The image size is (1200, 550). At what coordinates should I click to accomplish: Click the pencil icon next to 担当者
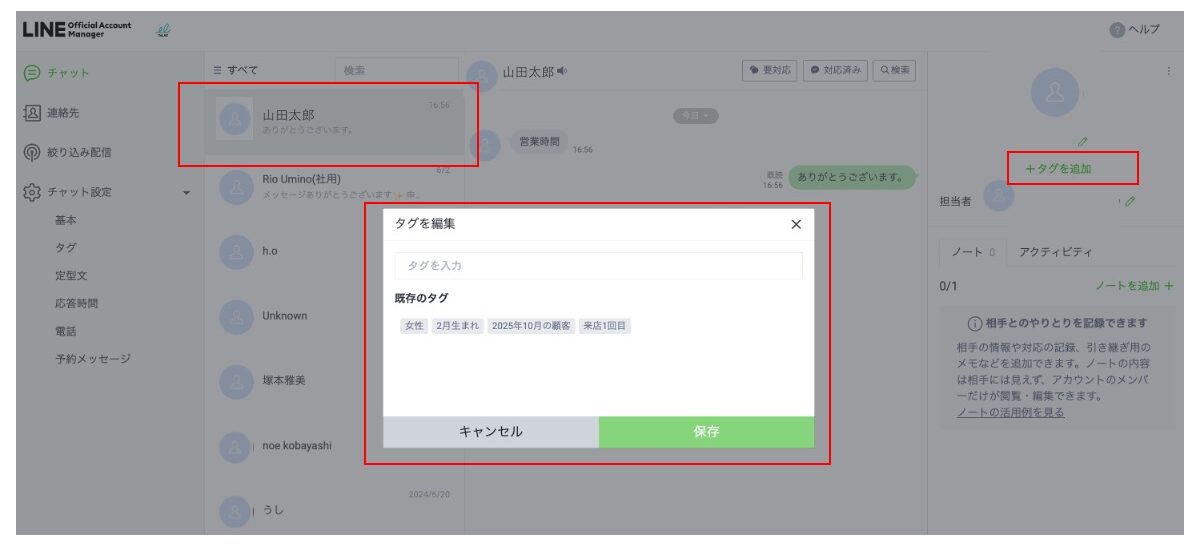(x=1130, y=201)
